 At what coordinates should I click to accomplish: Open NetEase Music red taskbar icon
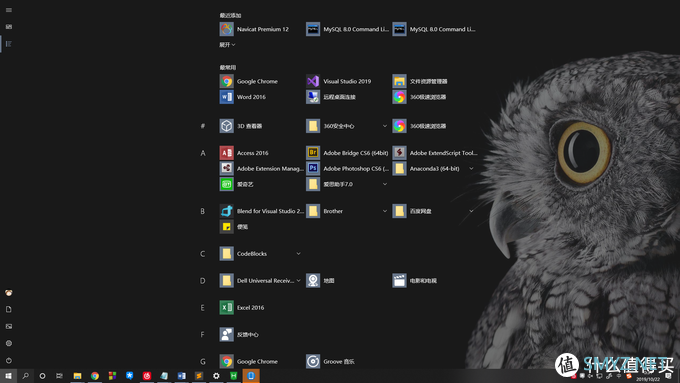147,376
